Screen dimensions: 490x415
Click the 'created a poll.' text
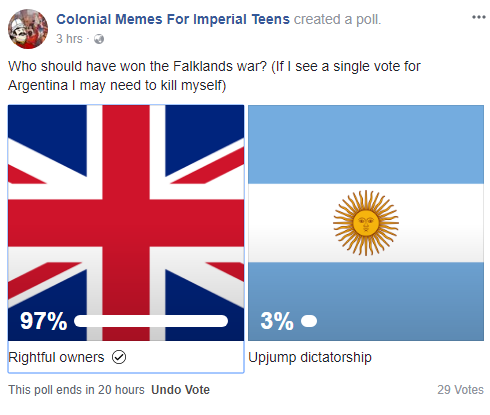pyautogui.click(x=337, y=19)
